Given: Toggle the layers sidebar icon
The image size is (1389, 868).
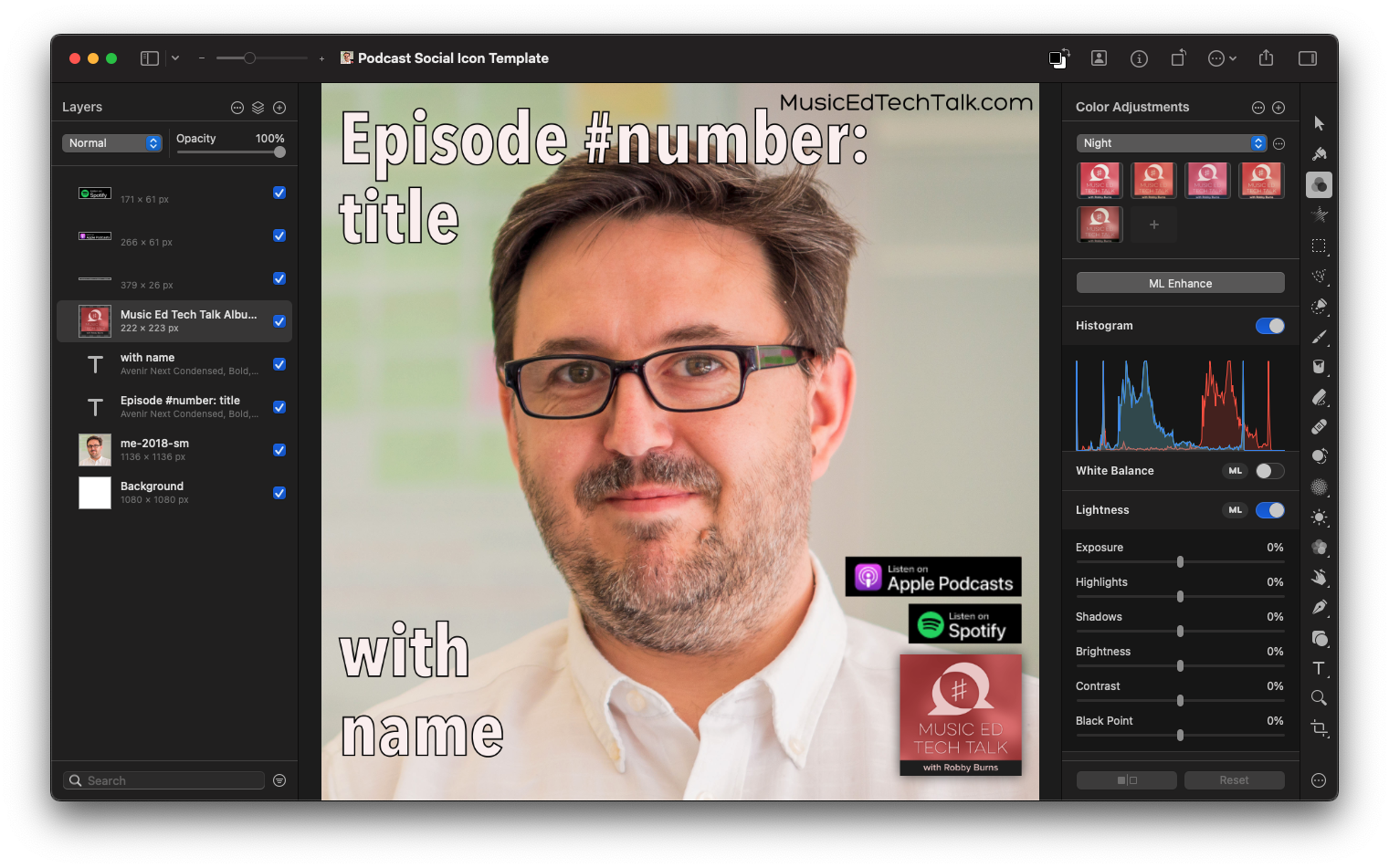Looking at the screenshot, I should pyautogui.click(x=150, y=58).
